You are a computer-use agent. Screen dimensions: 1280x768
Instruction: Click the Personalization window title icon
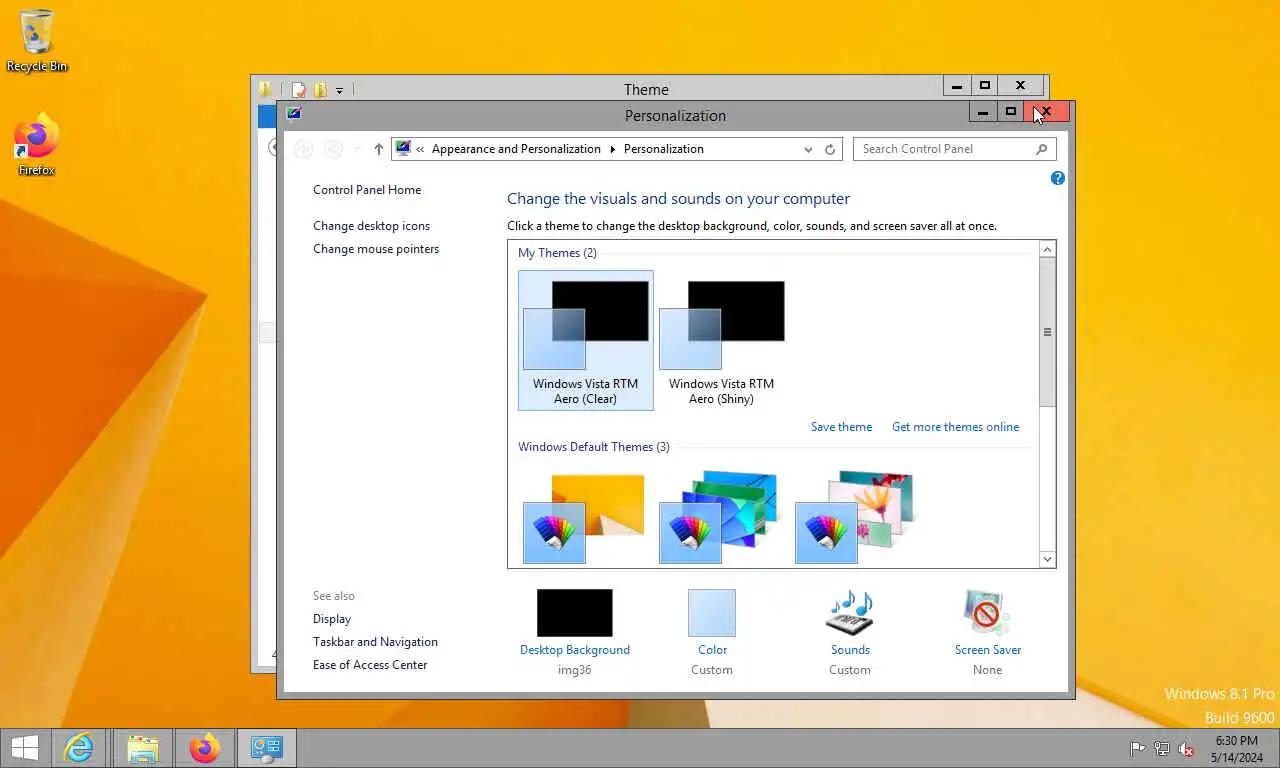(x=294, y=114)
